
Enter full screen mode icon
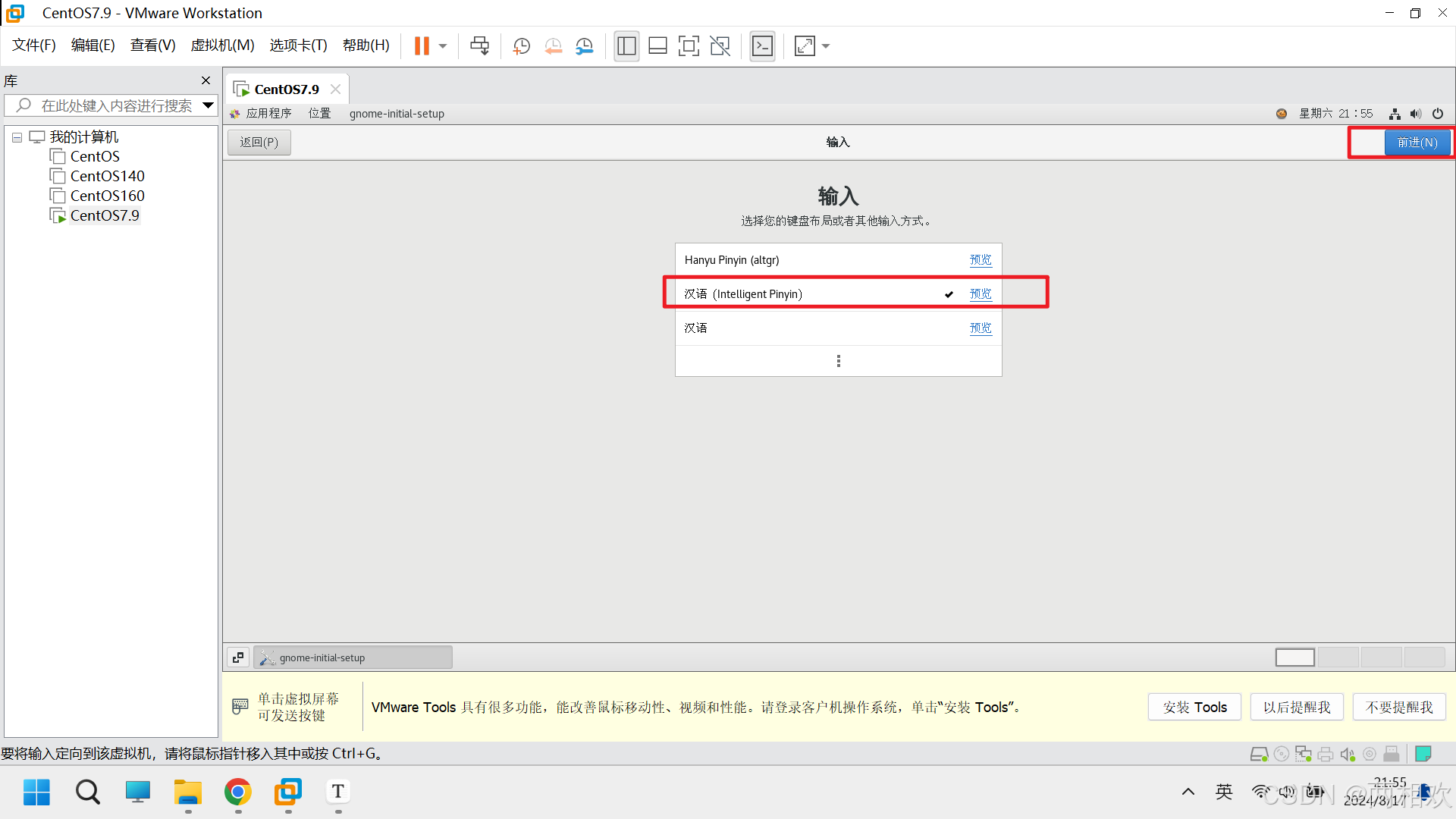point(689,46)
